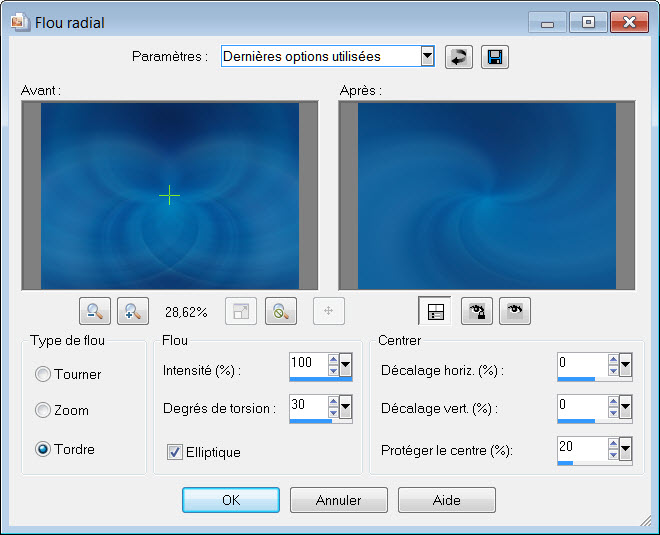This screenshot has height=535, width=660.
Task: Click the navigate pan preview icon
Action: point(329,311)
